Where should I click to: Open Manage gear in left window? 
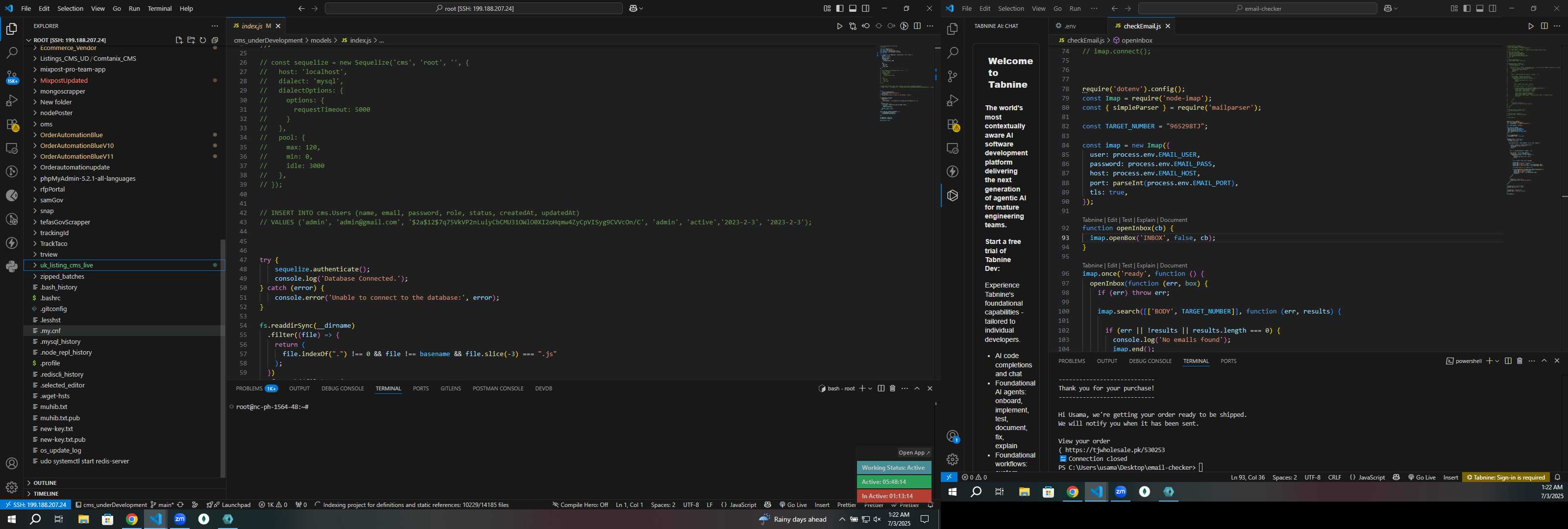[x=12, y=487]
